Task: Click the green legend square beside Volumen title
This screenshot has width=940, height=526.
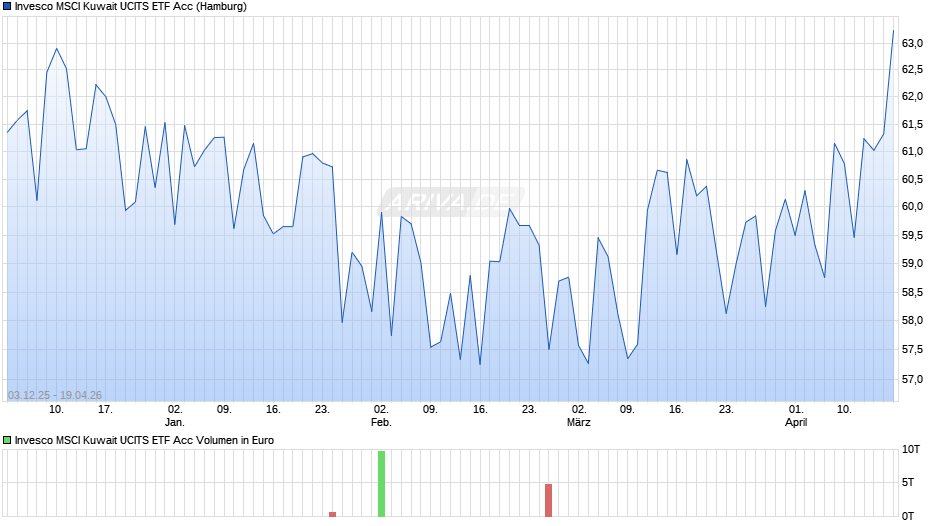Action: pos(7,440)
